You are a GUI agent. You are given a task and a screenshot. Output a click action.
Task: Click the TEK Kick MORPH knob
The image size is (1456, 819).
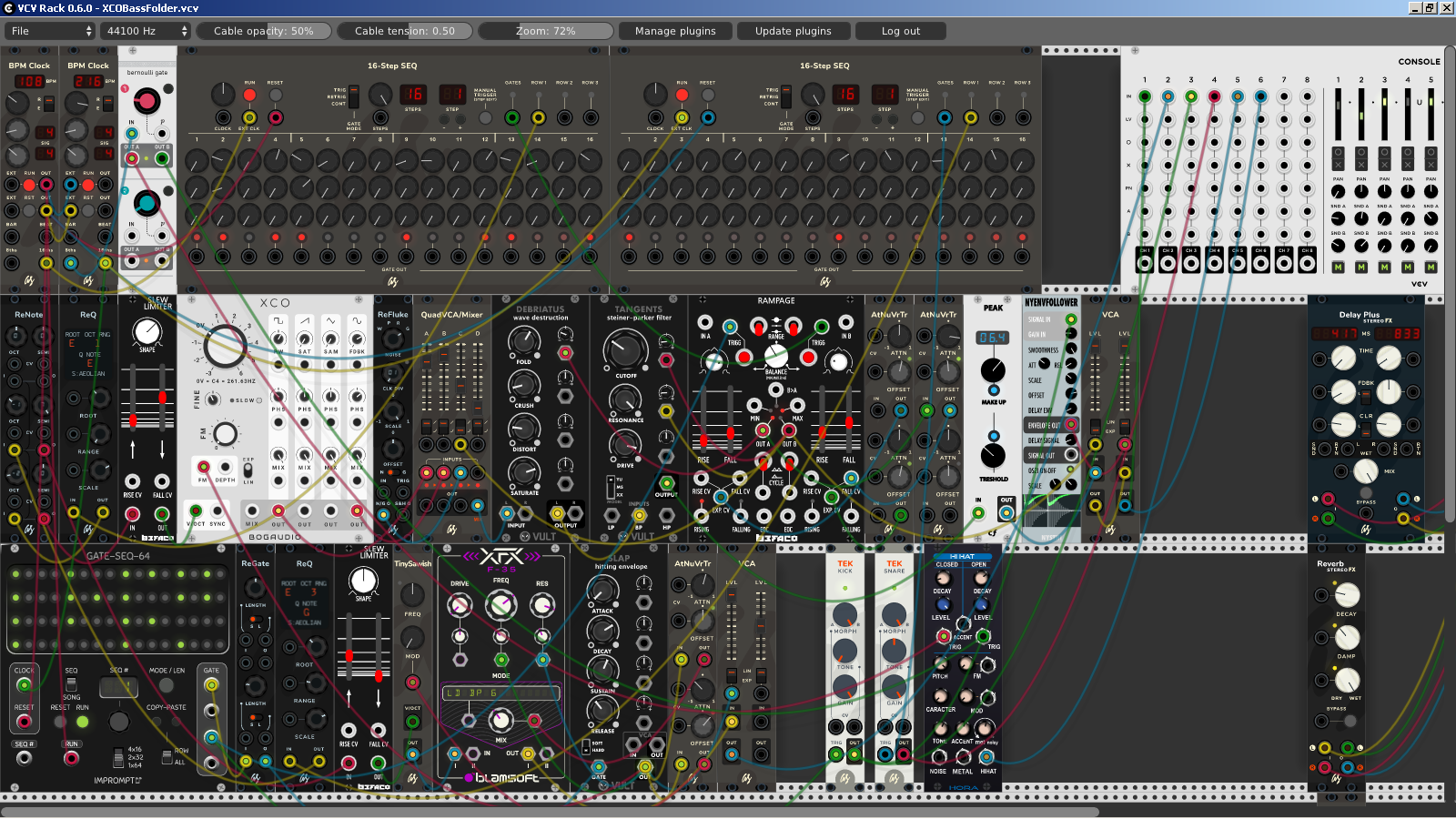[844, 615]
